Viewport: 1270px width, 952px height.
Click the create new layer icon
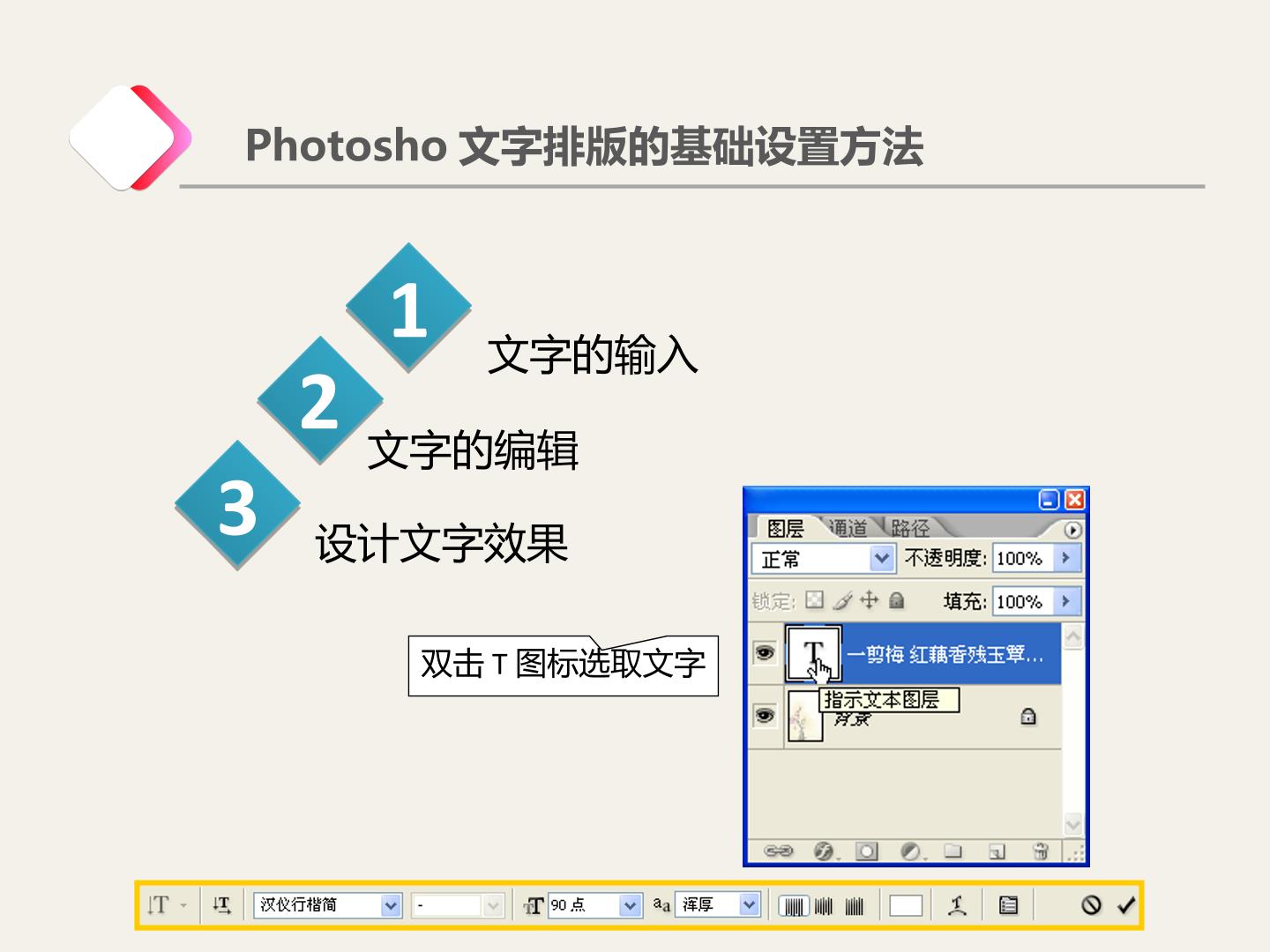(997, 852)
